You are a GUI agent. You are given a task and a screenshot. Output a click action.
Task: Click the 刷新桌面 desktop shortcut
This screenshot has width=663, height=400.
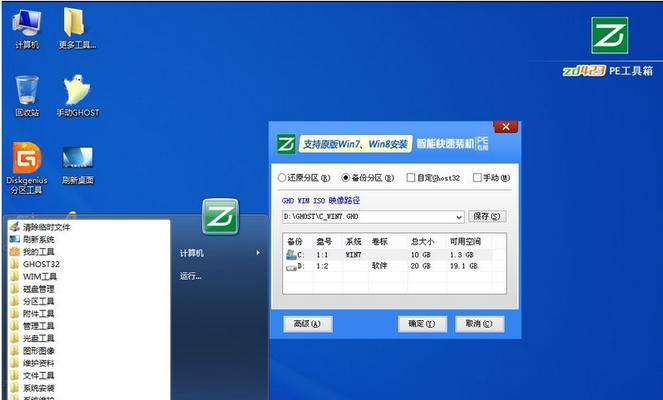[77, 166]
